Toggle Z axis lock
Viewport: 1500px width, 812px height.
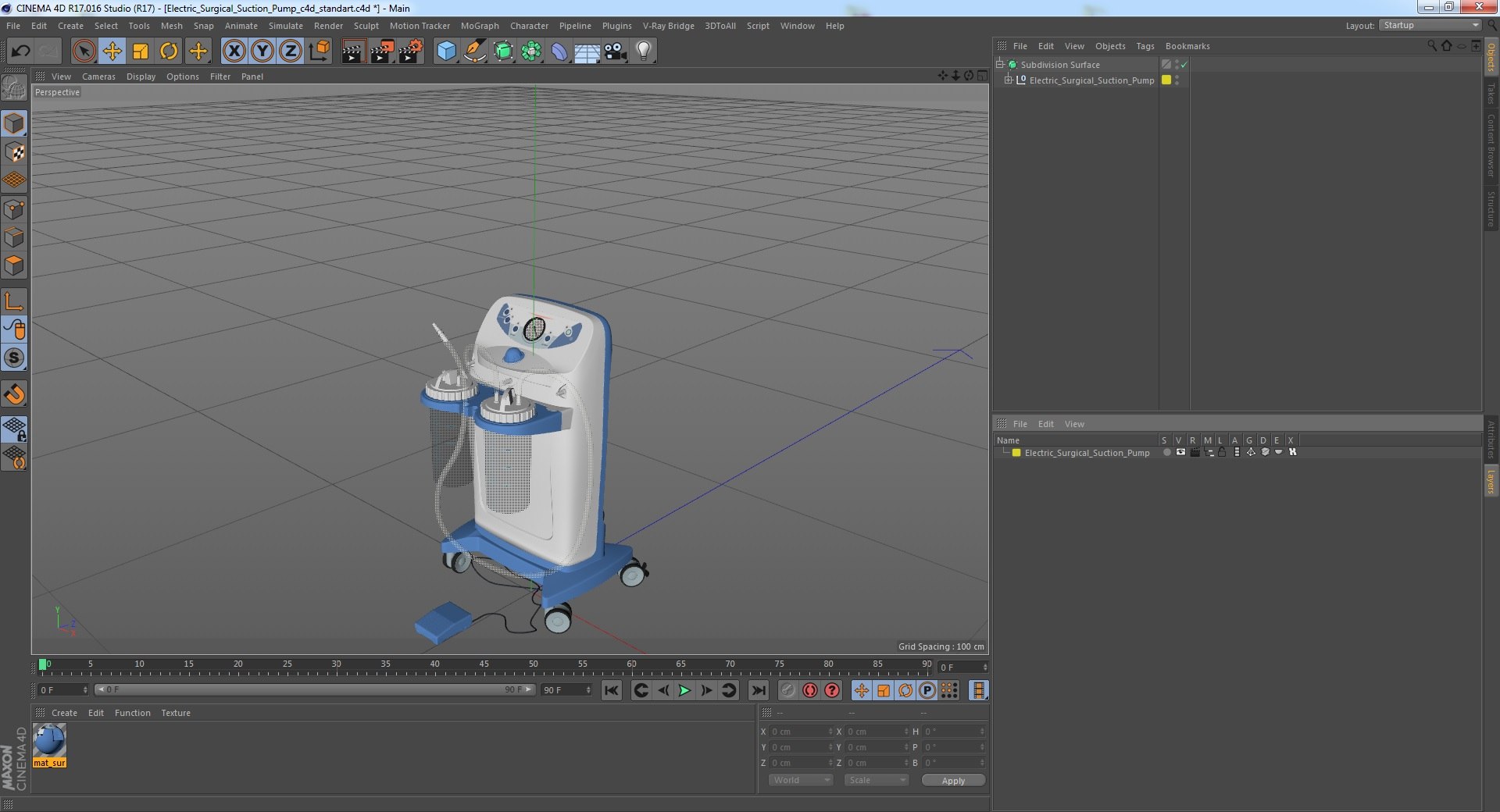tap(291, 52)
